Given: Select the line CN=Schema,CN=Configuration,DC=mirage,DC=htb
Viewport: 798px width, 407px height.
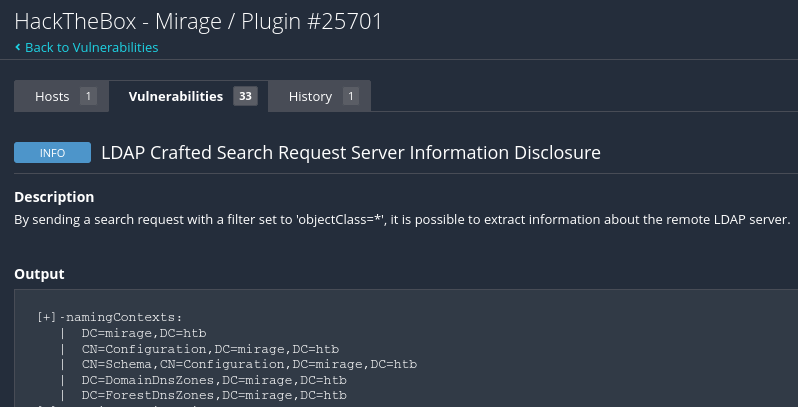Looking at the screenshot, I should (249, 364).
